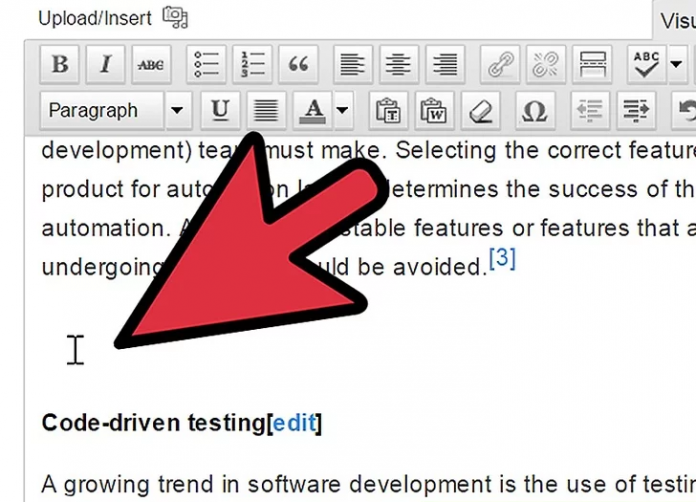Center align the text
This screenshot has height=502, width=696.
click(399, 65)
